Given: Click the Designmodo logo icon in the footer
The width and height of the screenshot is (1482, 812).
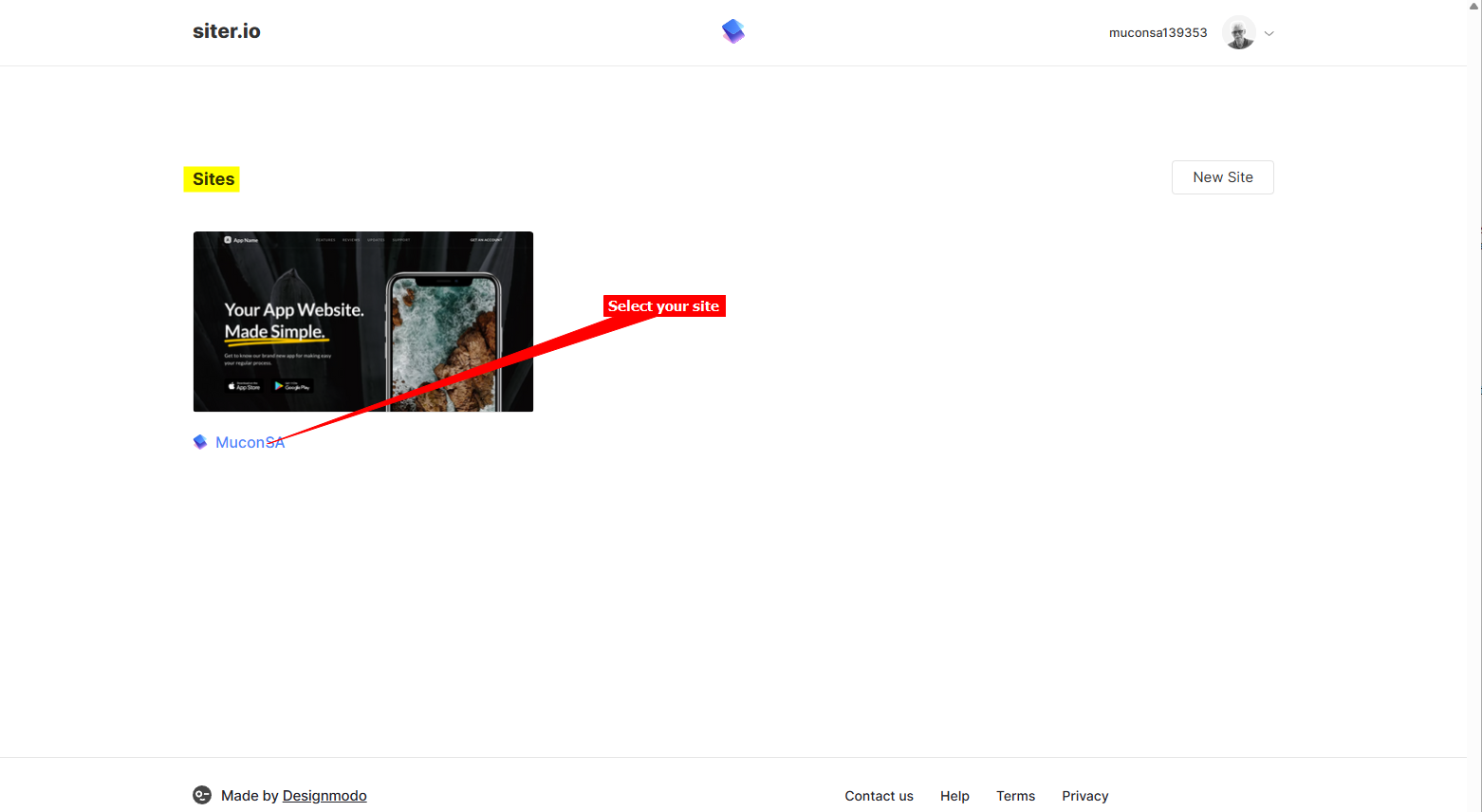Looking at the screenshot, I should click(201, 795).
